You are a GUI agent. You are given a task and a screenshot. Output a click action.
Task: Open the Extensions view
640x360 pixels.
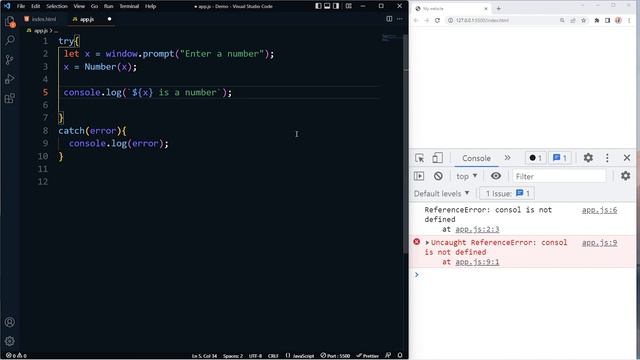click(10, 98)
